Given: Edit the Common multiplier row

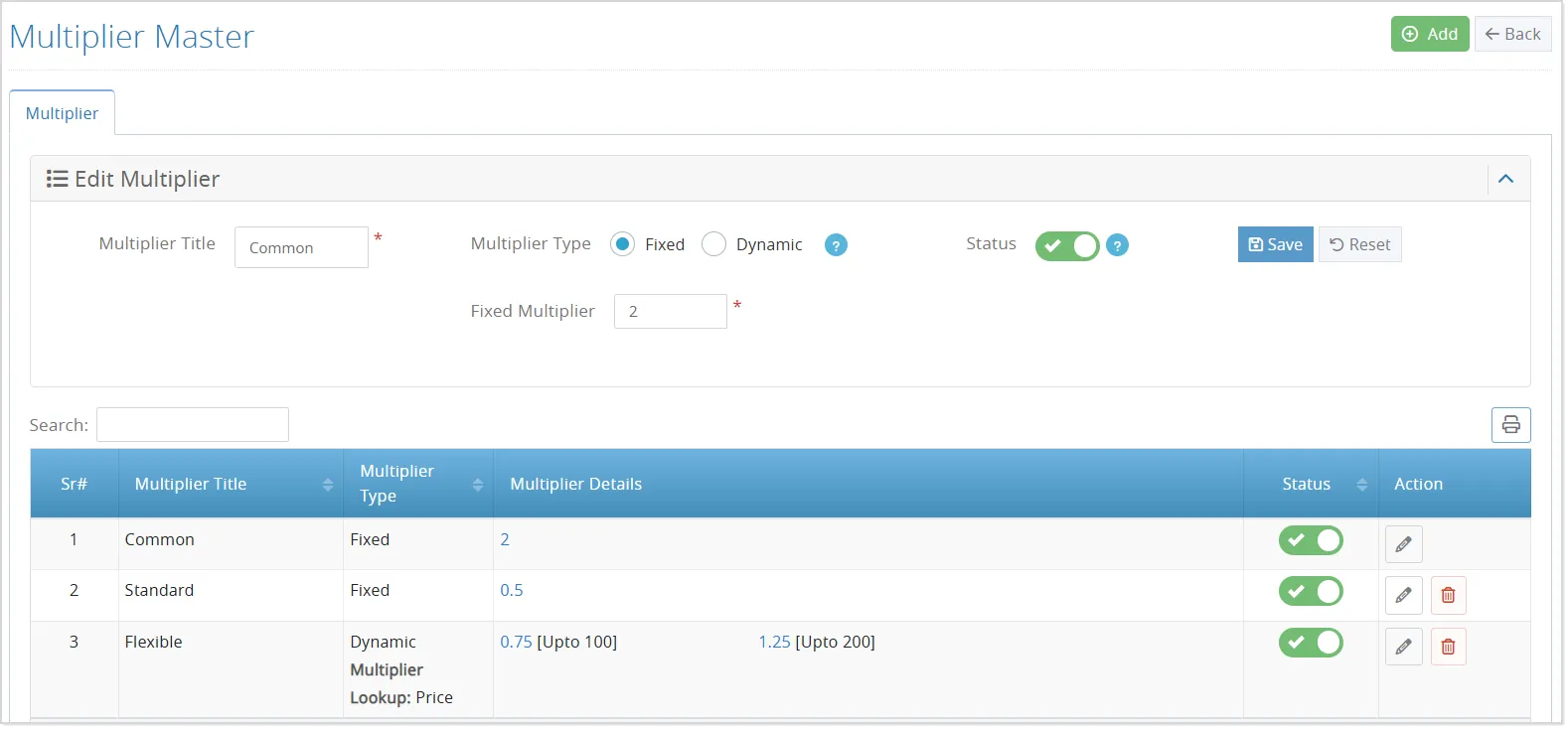Looking at the screenshot, I should coord(1403,544).
